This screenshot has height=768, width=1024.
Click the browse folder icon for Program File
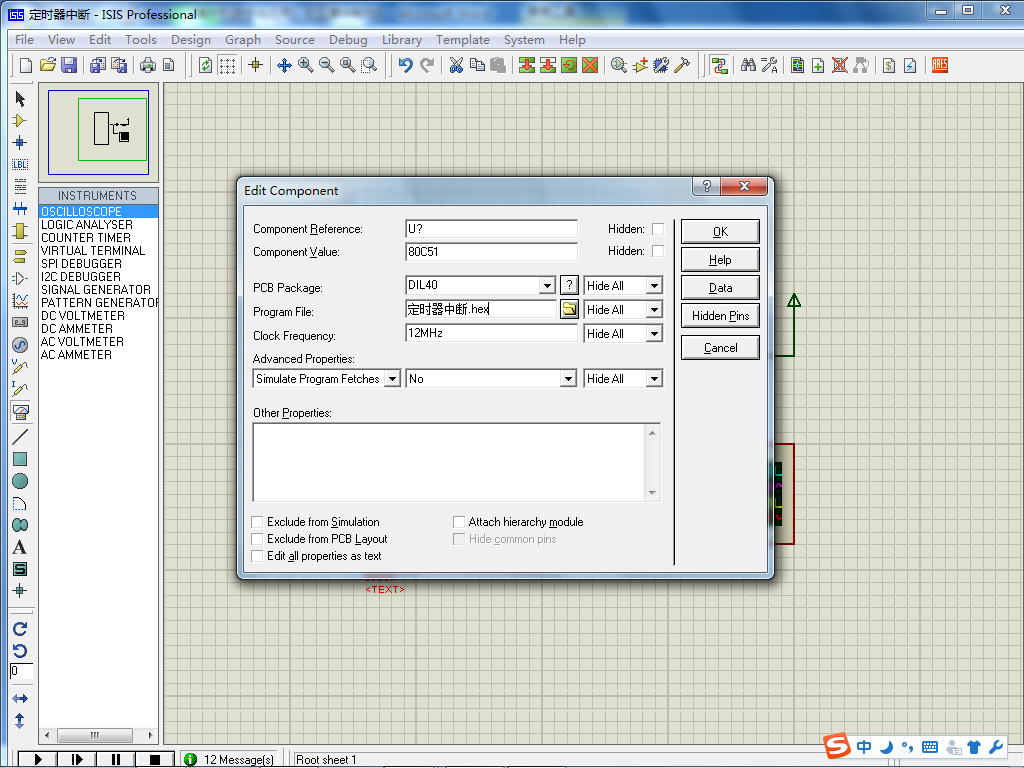click(x=569, y=309)
